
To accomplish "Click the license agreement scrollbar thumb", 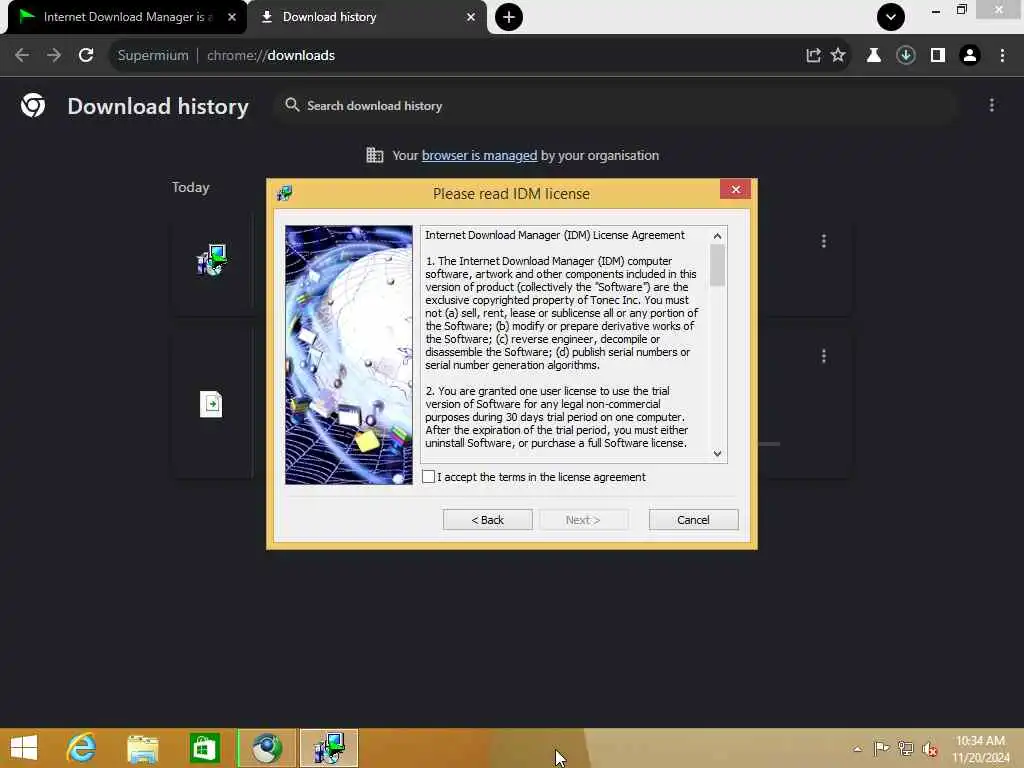I will 717,264.
